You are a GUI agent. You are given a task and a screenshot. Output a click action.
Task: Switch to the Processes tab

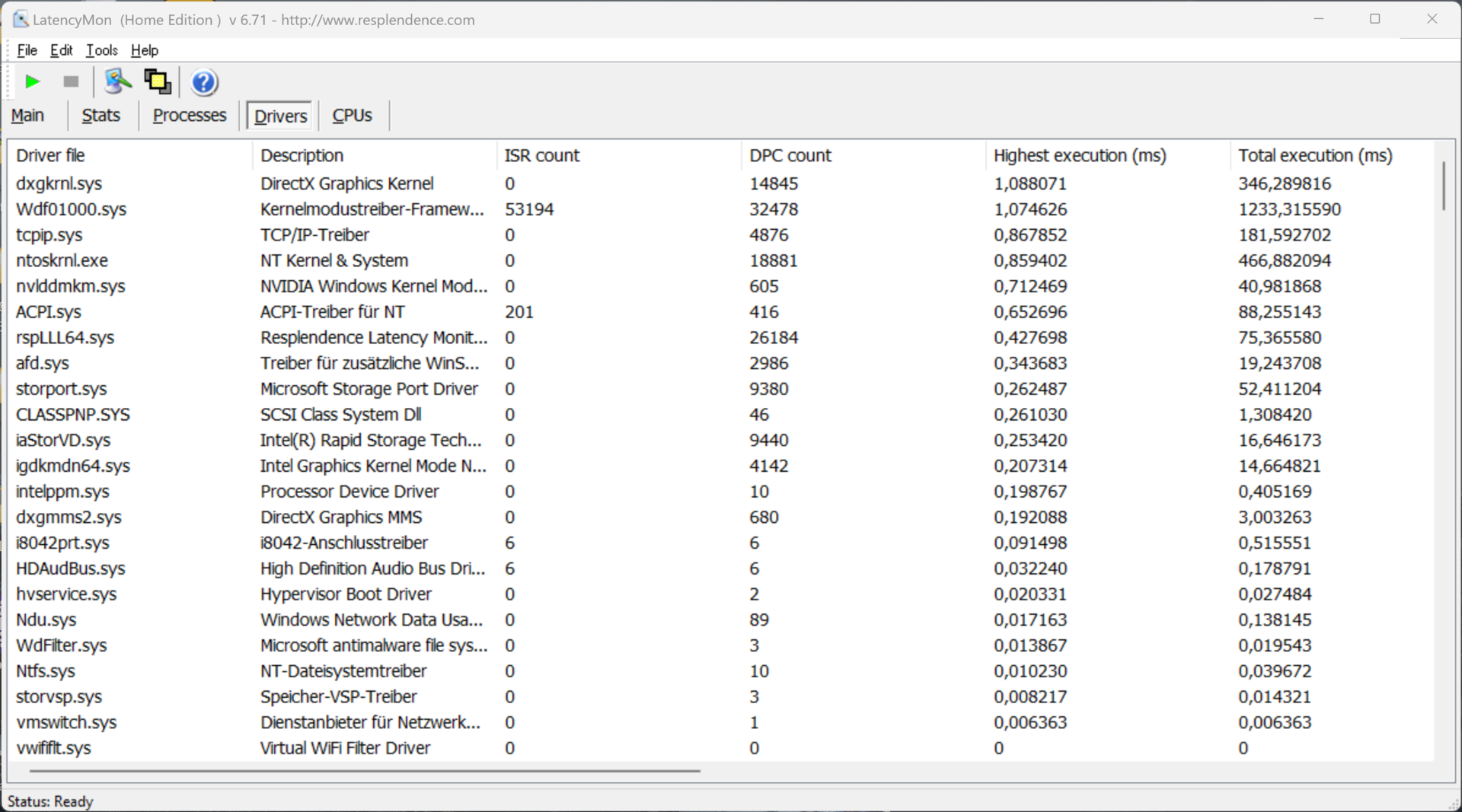point(190,116)
